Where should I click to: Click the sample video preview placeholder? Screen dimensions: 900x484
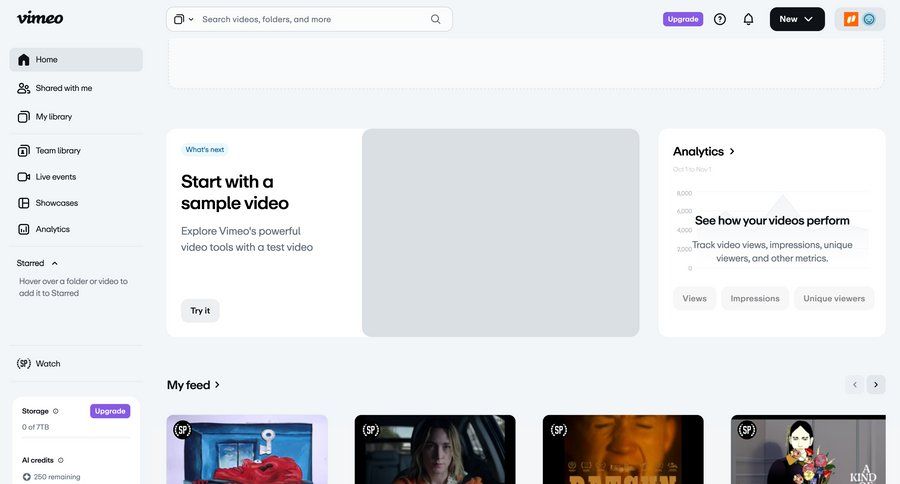tap(501, 233)
